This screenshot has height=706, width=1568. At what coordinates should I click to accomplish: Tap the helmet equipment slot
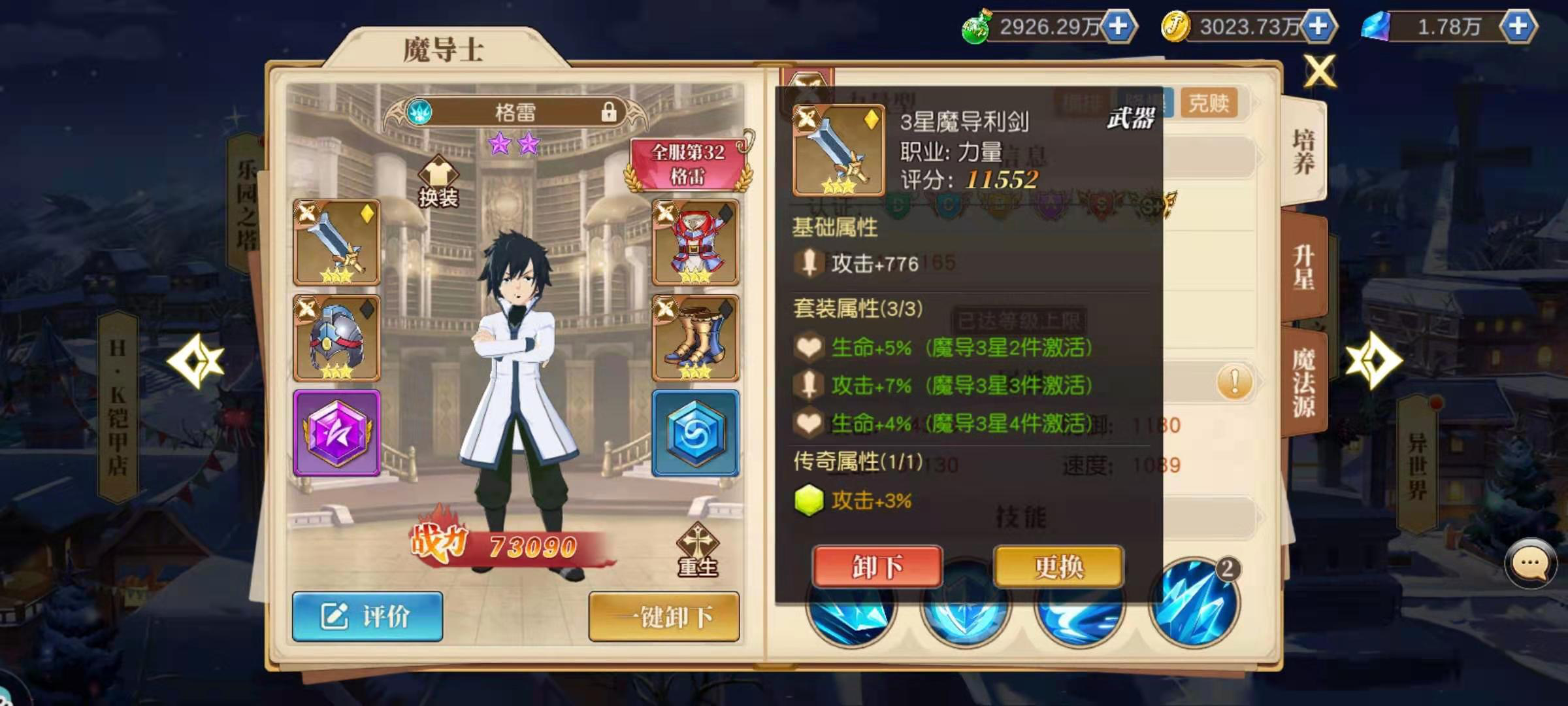pyautogui.click(x=336, y=338)
